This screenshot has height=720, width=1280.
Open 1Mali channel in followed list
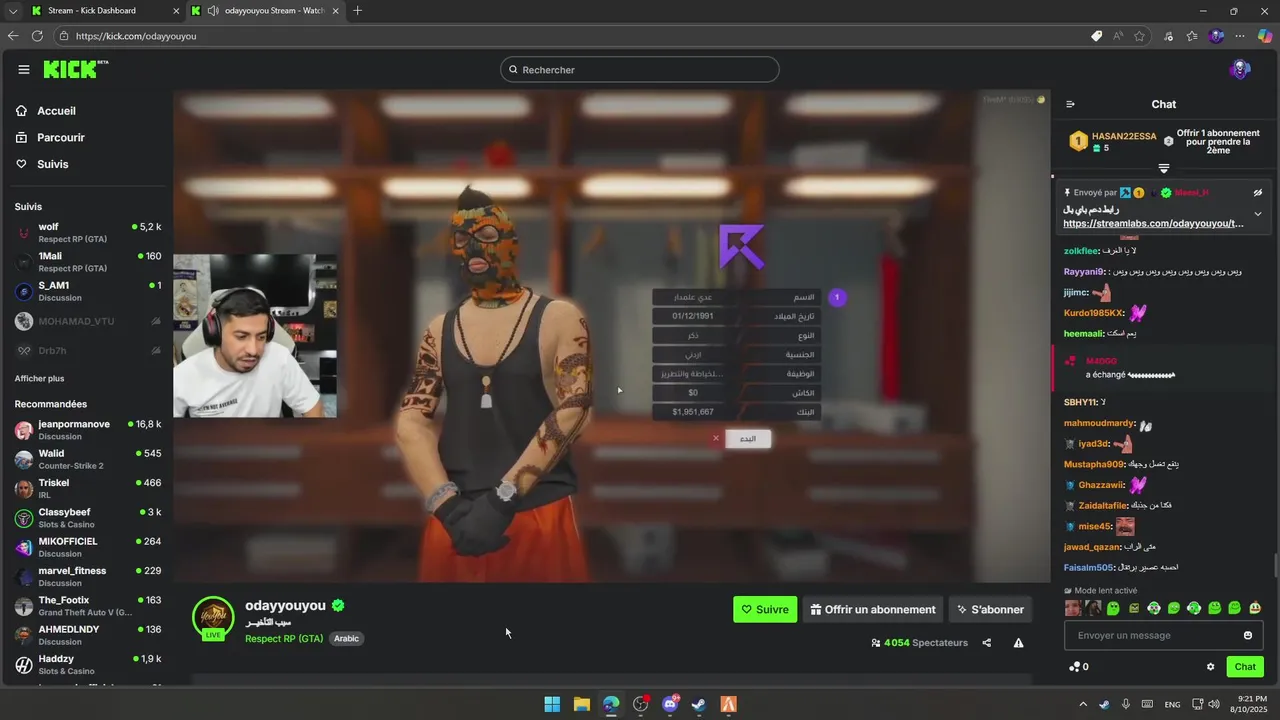point(88,262)
